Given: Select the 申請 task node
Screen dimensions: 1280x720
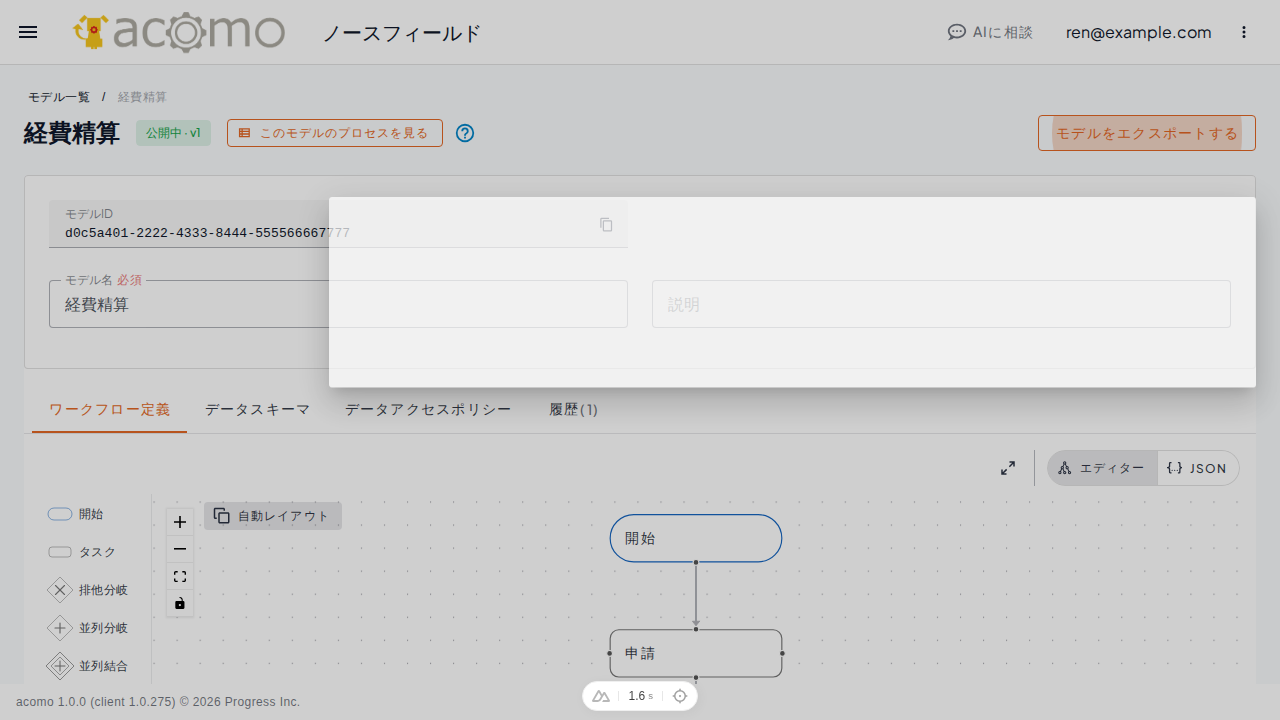Looking at the screenshot, I should coord(696,653).
